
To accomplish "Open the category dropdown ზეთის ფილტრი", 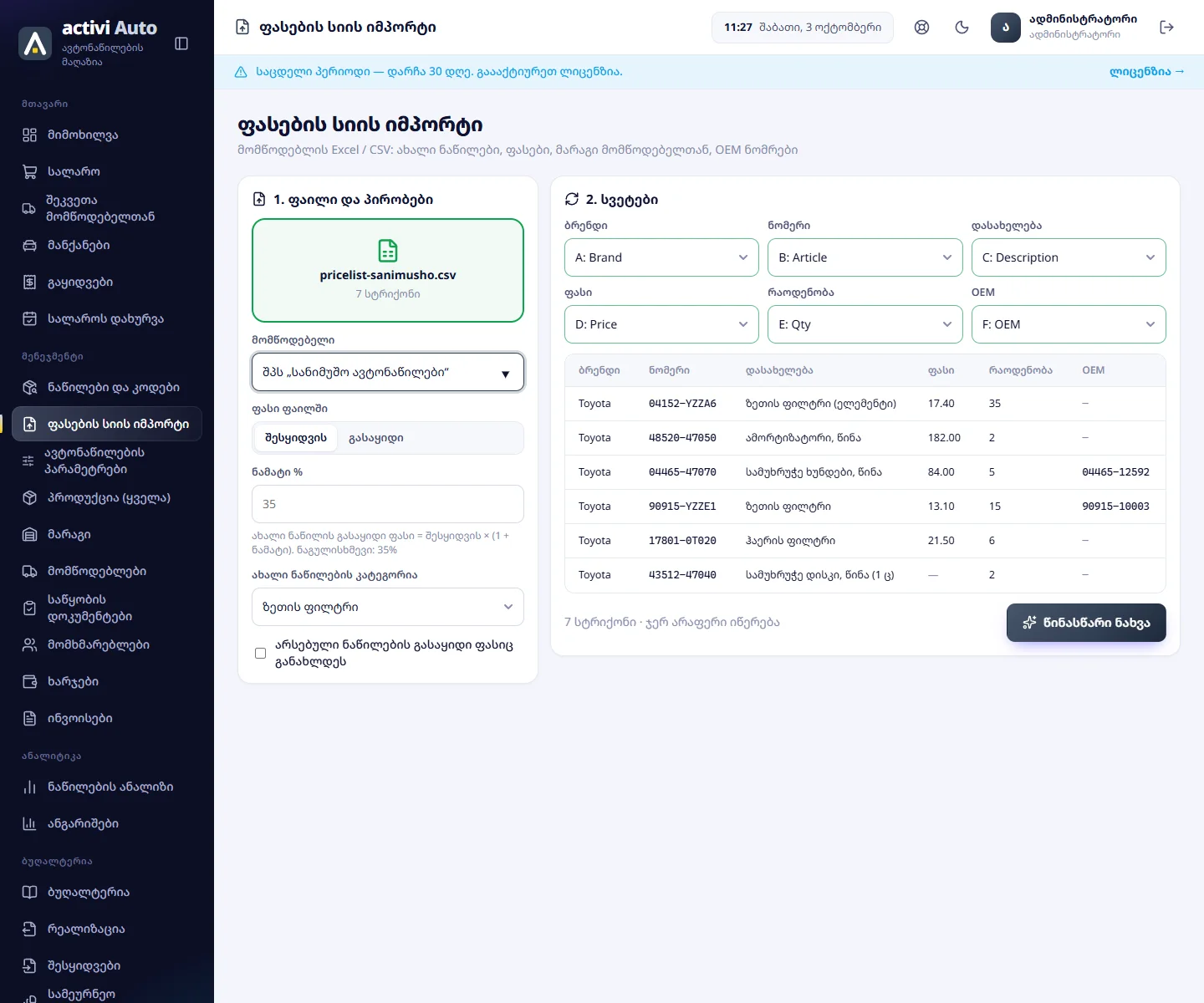I will [x=388, y=607].
